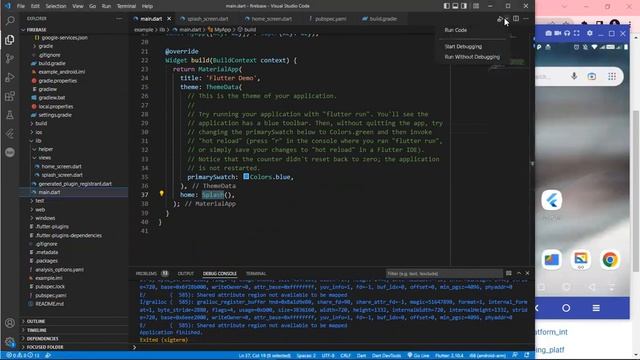Image resolution: width=640 pixels, height=360 pixels.
Task: Open Customize Layout icon
Action: point(476,6)
